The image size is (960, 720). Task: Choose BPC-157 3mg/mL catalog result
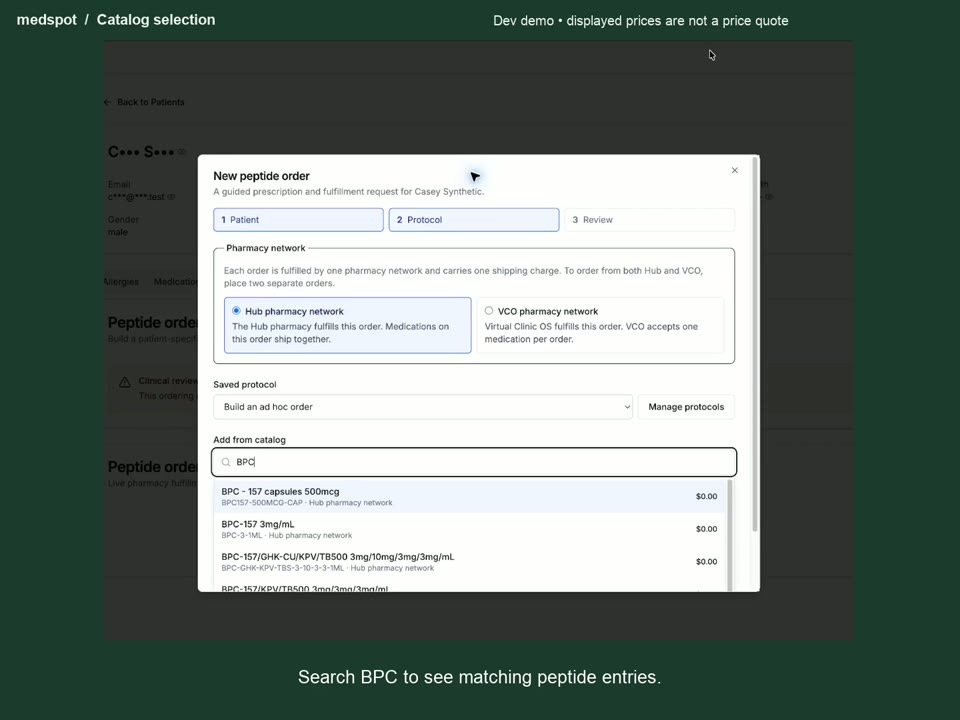click(x=470, y=529)
